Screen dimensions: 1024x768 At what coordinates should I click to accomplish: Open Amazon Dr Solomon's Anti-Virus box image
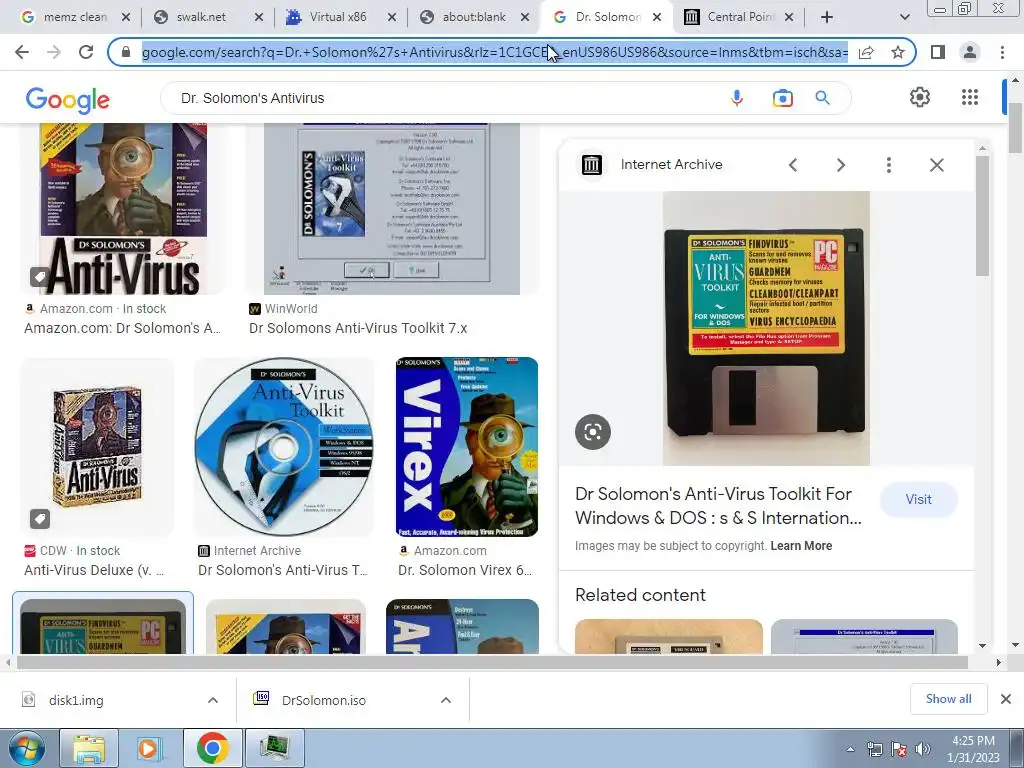click(x=123, y=209)
